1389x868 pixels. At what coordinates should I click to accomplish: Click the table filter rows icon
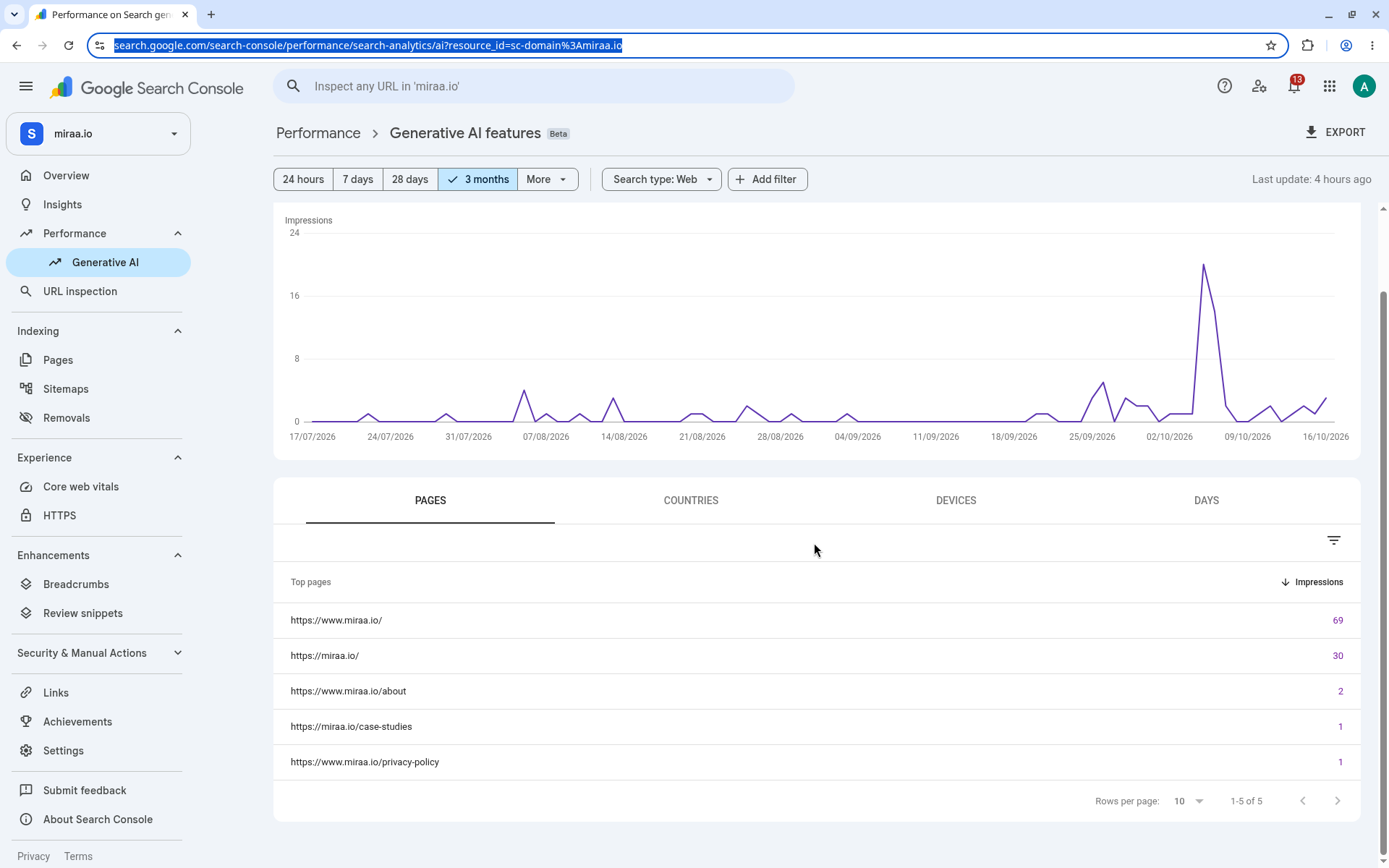[1334, 540]
